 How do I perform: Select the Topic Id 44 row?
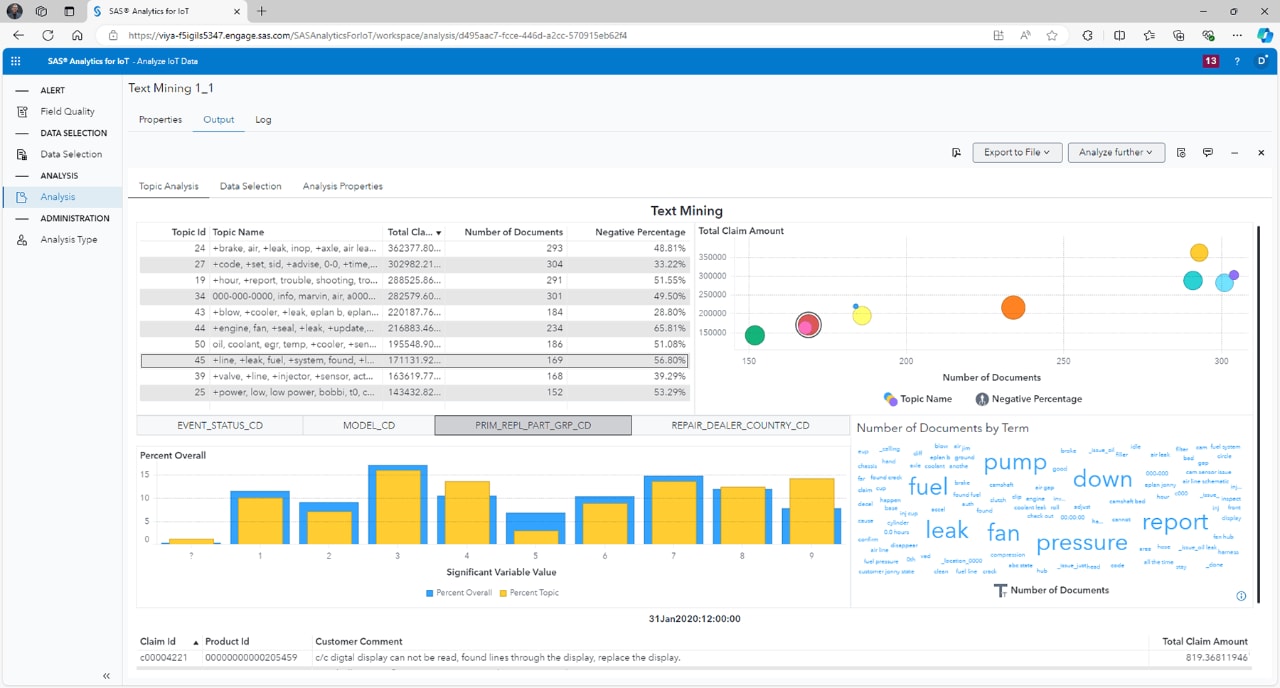pos(413,328)
